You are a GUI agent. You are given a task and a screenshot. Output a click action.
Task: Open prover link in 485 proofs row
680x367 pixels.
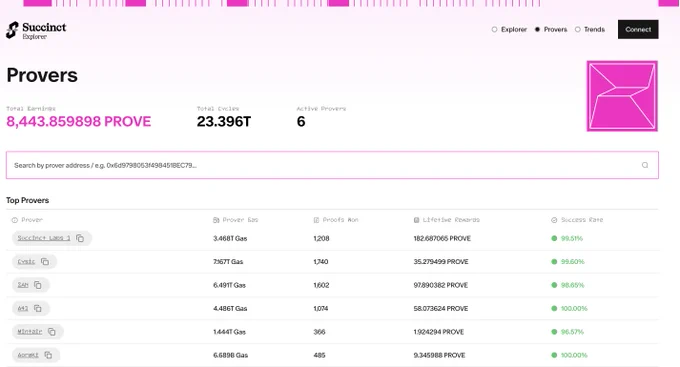pyautogui.click(x=28, y=355)
